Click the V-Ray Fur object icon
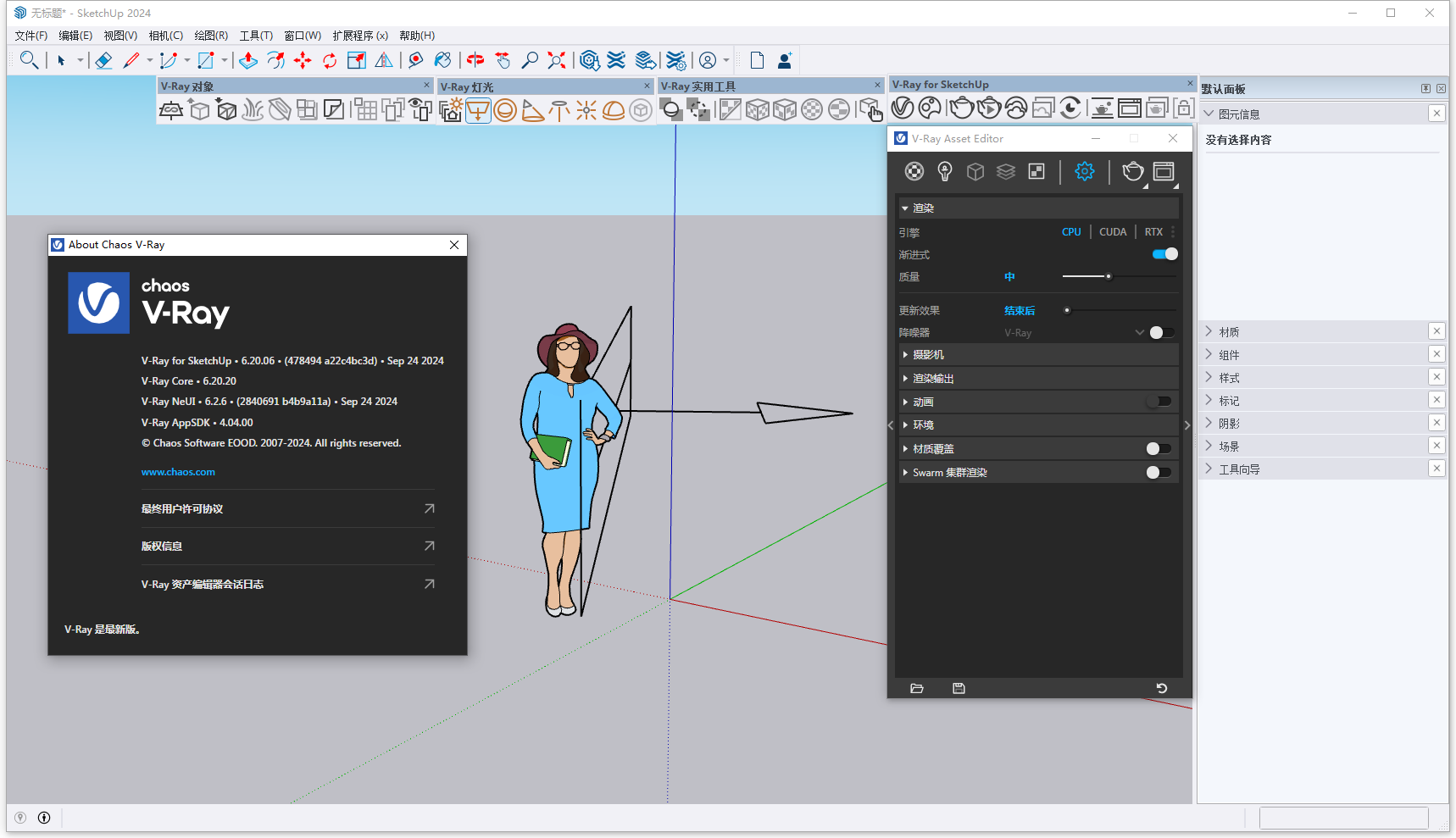Screen dimensions: 1456x838 coord(253,110)
